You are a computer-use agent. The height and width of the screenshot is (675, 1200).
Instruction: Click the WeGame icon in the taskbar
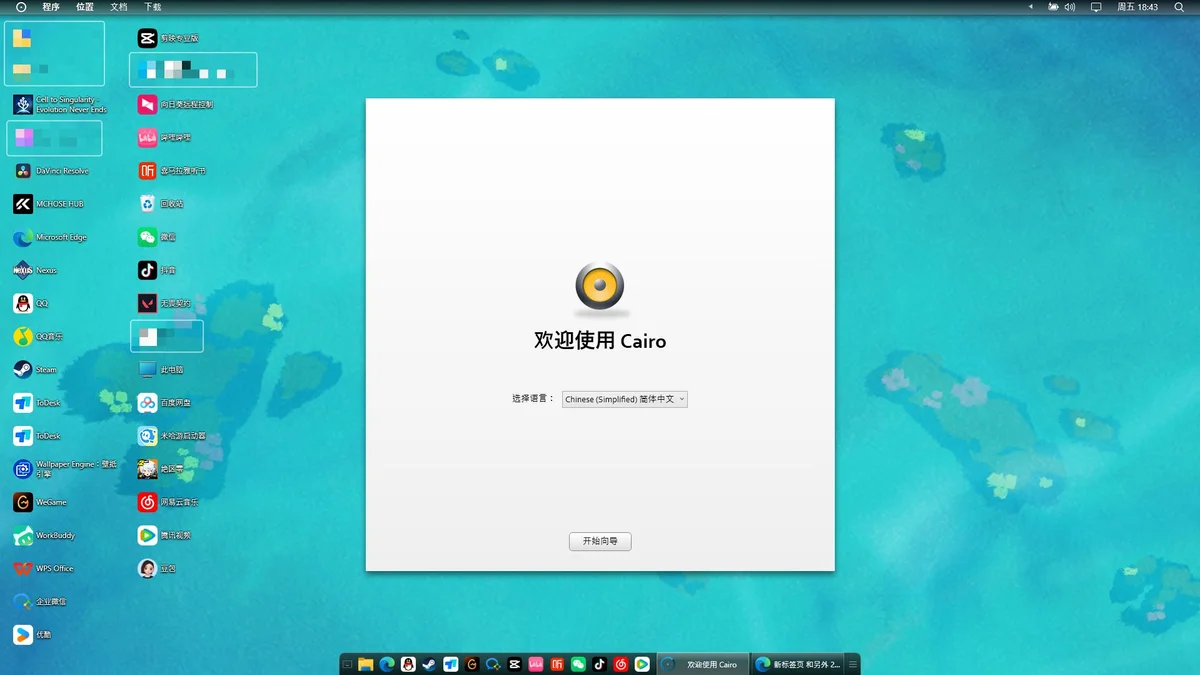pos(472,664)
